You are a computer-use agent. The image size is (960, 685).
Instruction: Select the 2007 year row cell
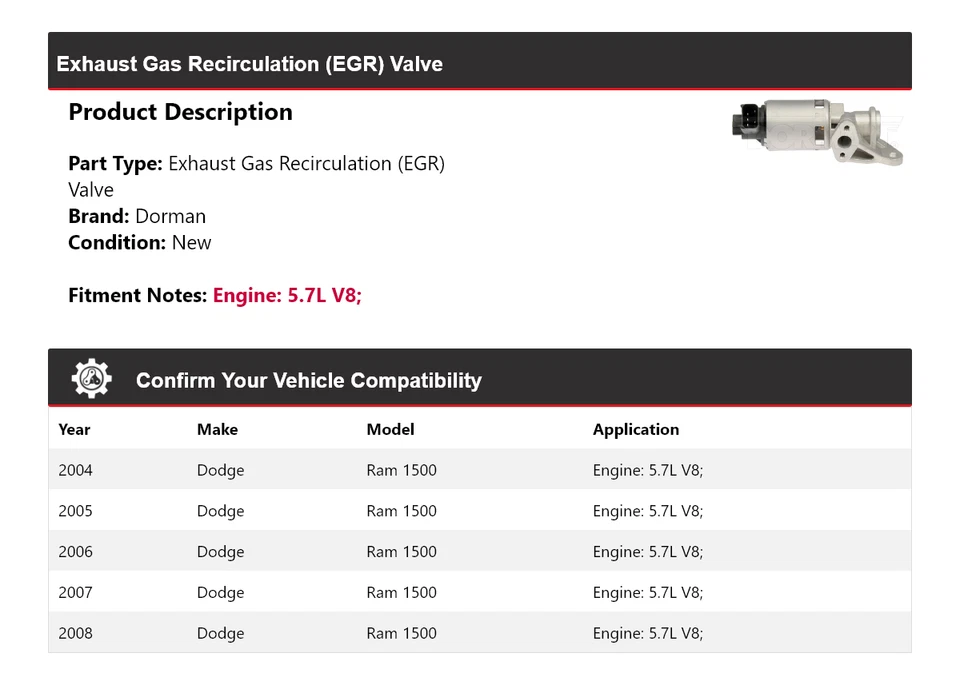click(75, 592)
